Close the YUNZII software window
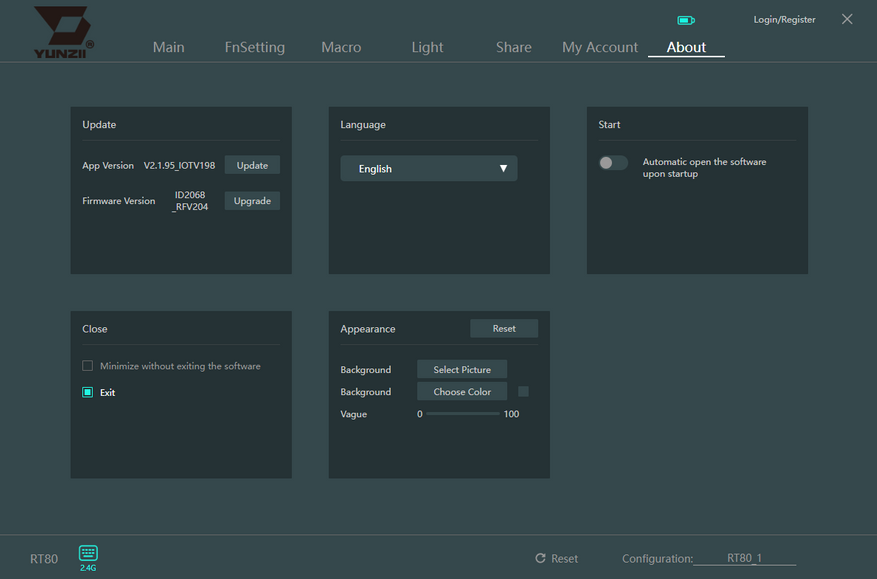This screenshot has width=877, height=579. [847, 19]
